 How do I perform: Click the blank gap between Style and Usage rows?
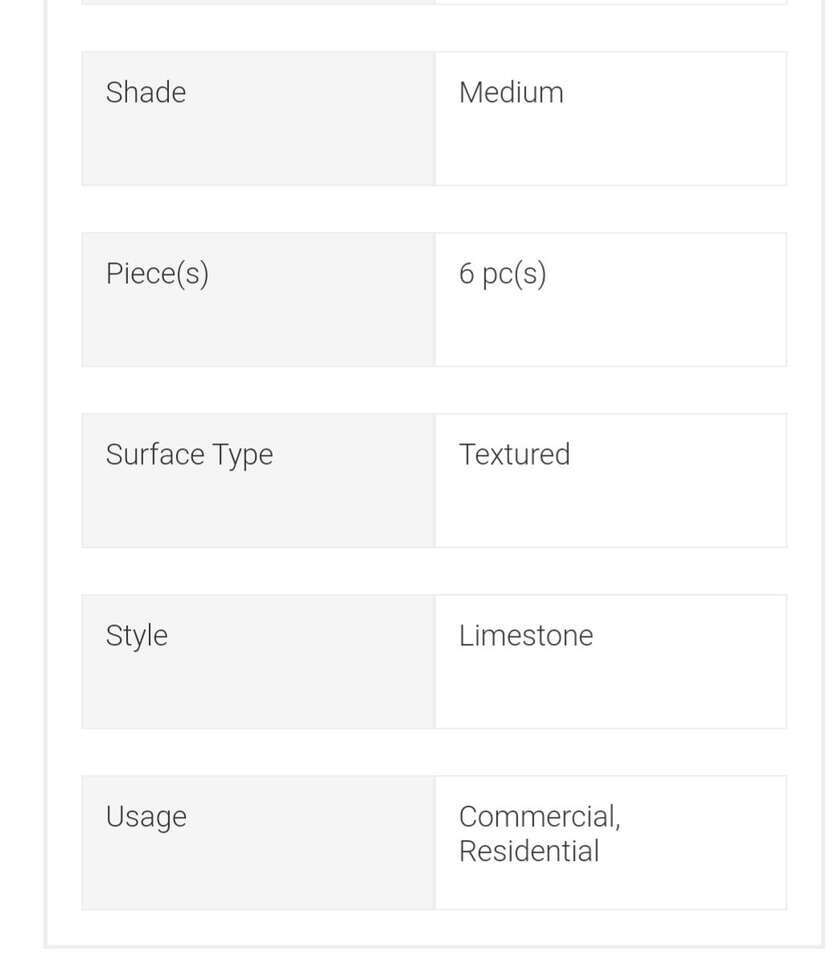pyautogui.click(x=434, y=752)
